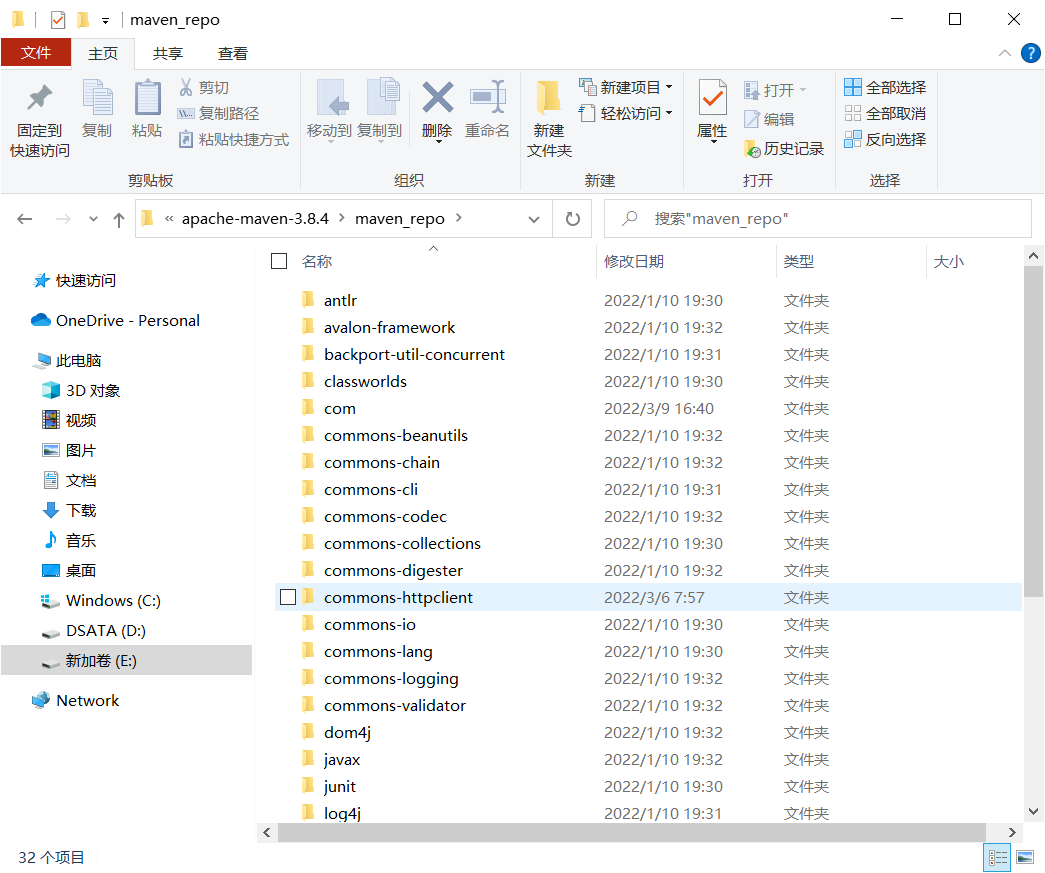
Task: Navigate back with the left arrow
Action: point(24,218)
